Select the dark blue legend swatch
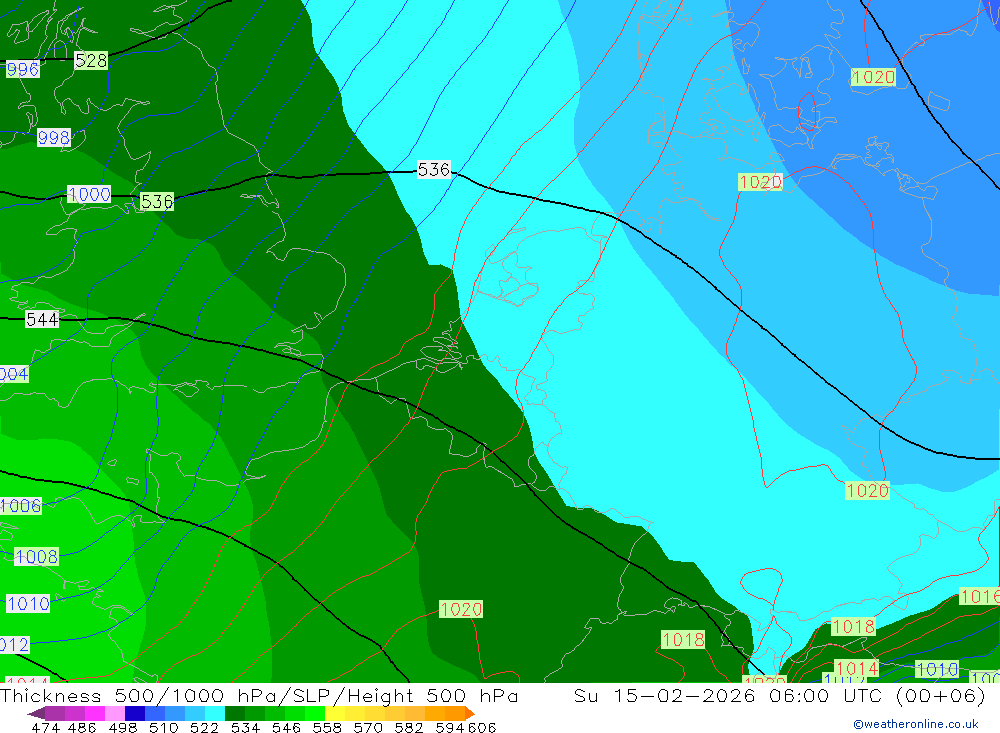 coord(135,713)
